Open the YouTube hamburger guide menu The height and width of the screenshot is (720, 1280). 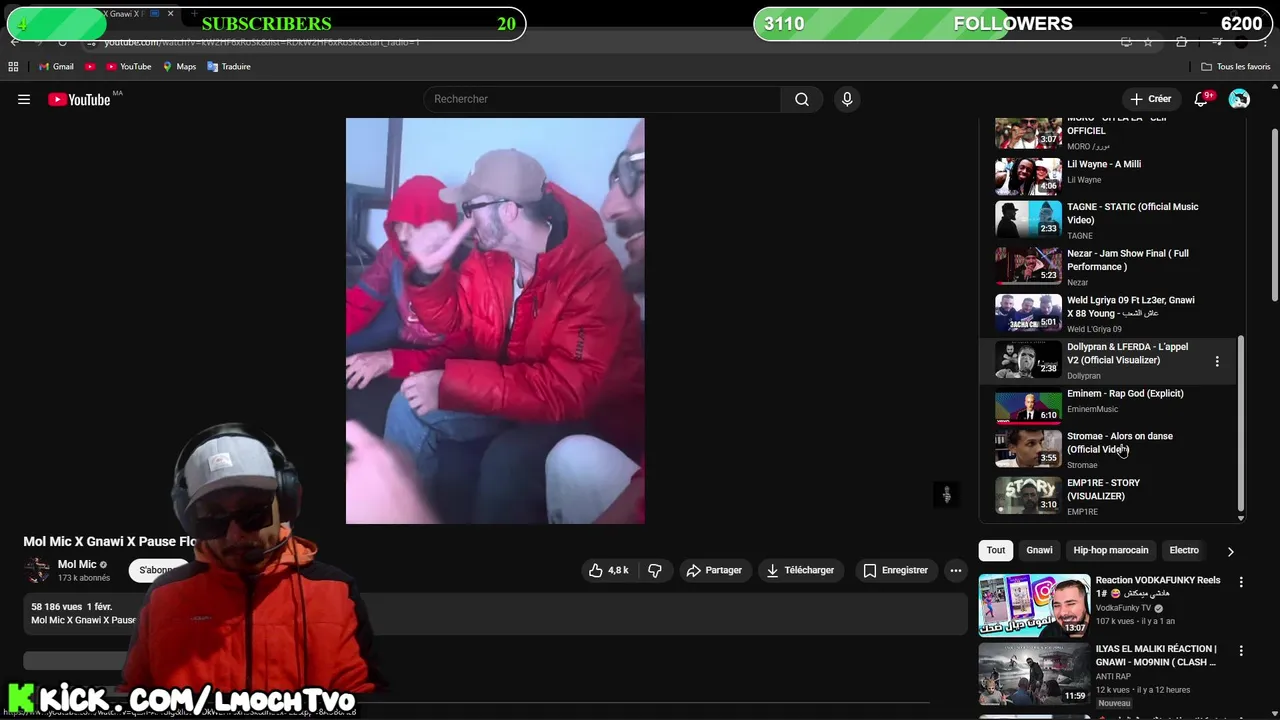[24, 99]
